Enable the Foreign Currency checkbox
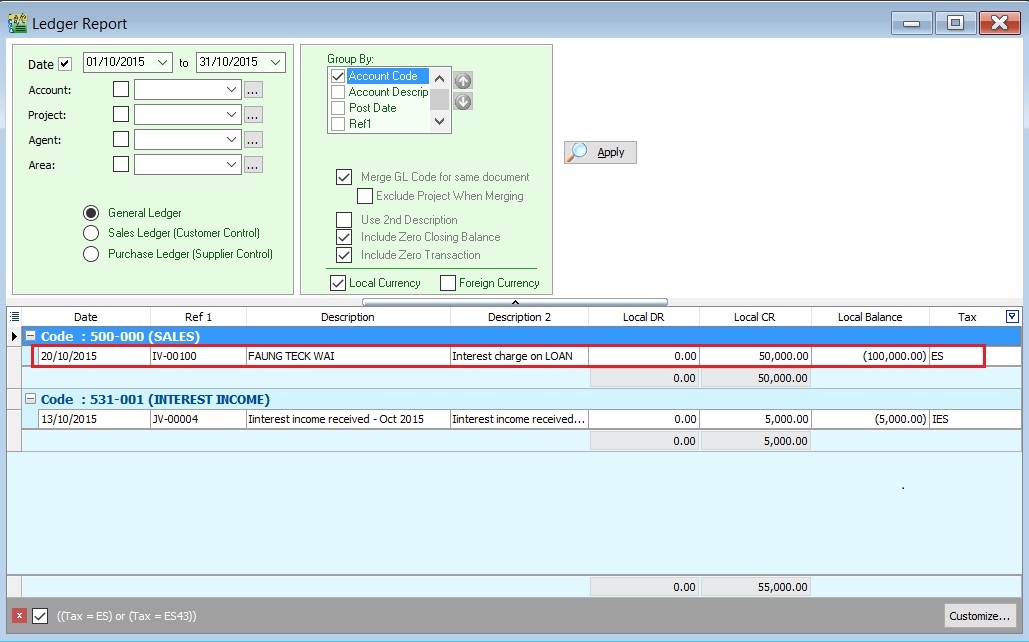This screenshot has height=642, width=1029. [449, 282]
